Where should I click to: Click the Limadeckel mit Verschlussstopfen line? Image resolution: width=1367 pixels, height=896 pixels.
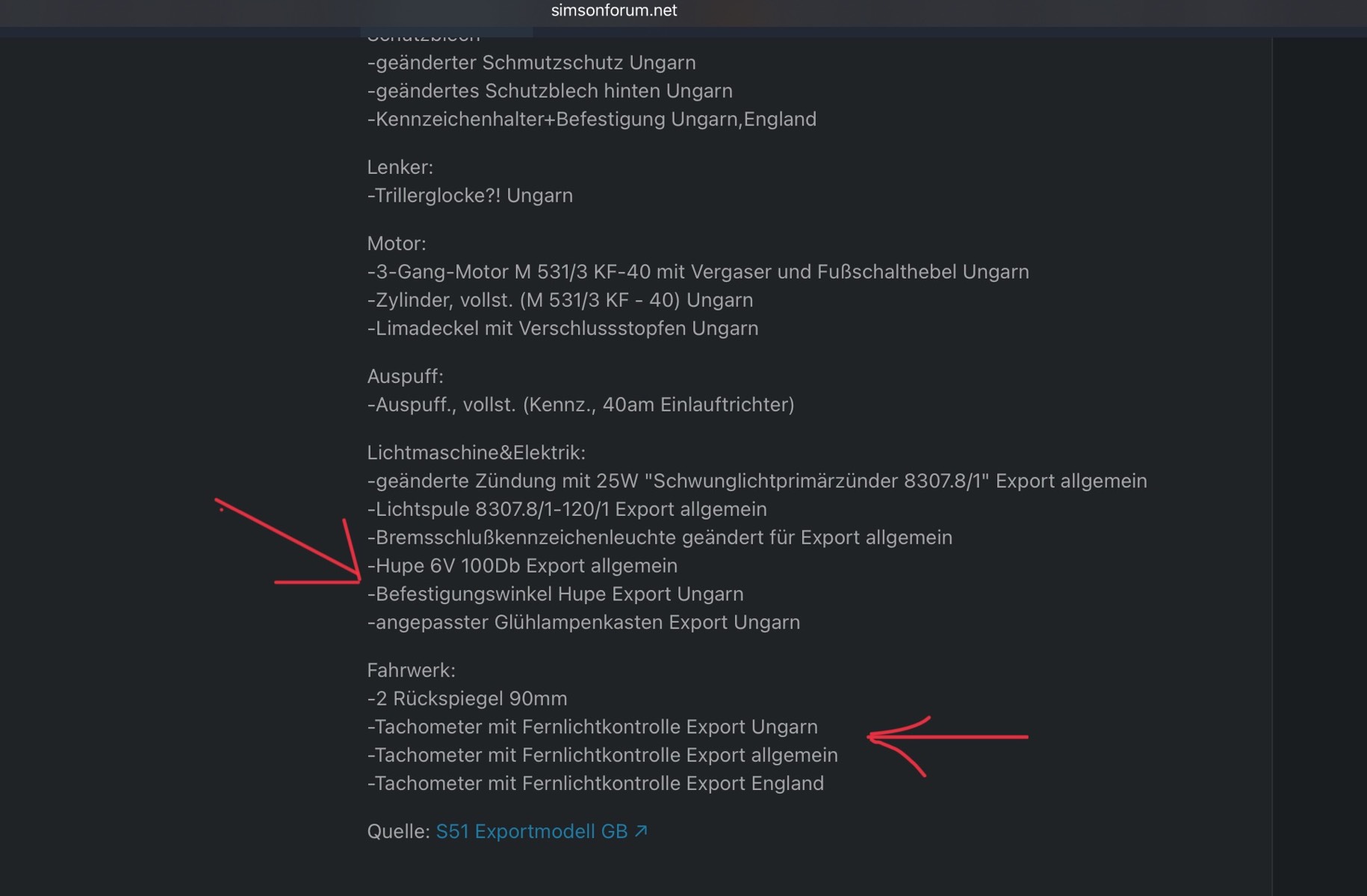click(x=562, y=329)
